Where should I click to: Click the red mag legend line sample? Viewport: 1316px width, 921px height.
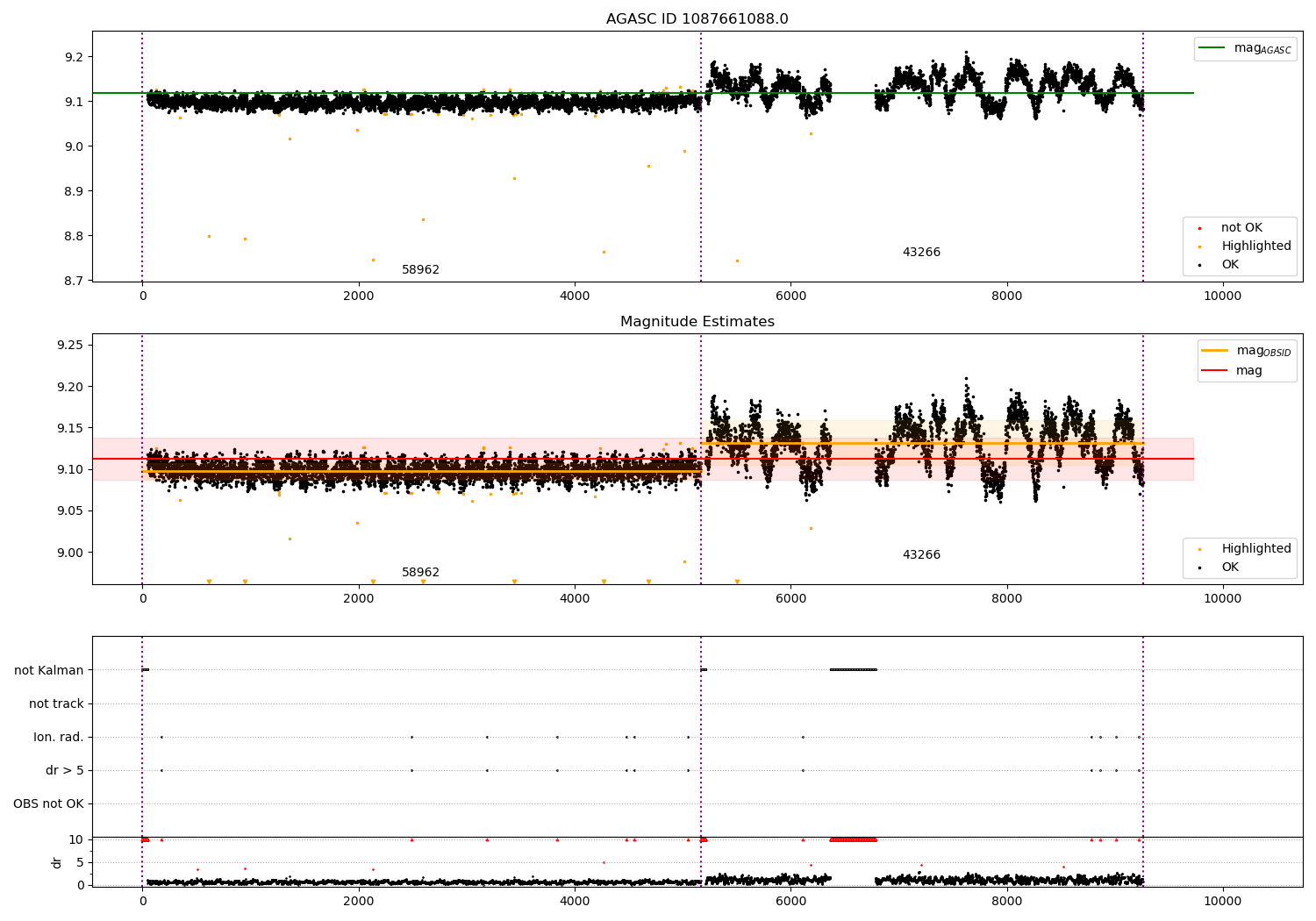point(1215,371)
